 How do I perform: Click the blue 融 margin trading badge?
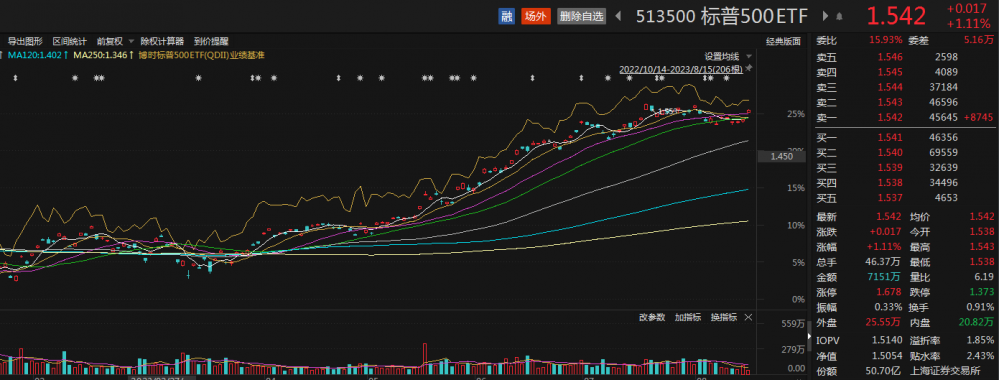[506, 17]
